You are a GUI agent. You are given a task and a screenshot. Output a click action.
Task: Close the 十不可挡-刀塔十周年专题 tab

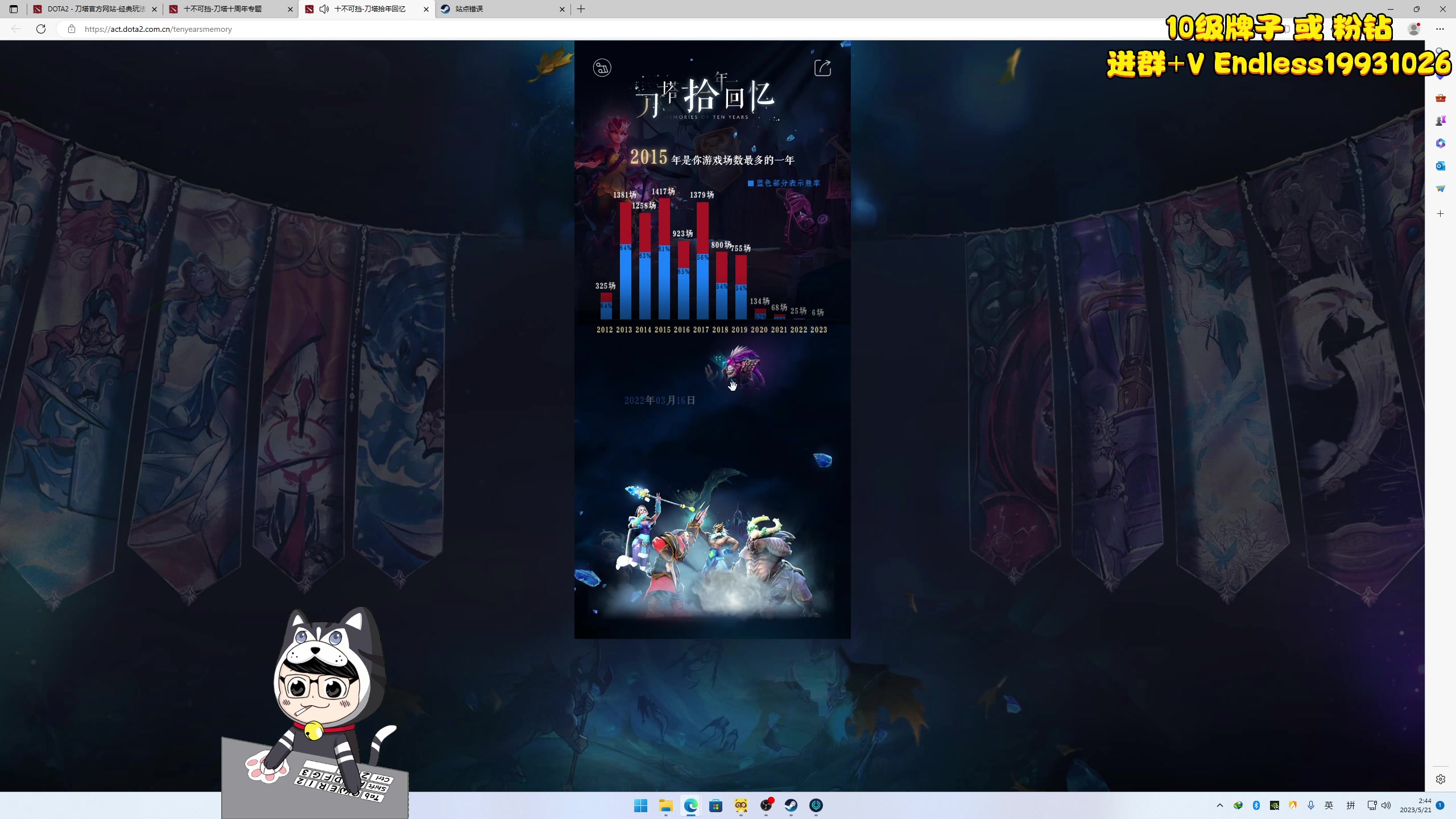point(290,9)
